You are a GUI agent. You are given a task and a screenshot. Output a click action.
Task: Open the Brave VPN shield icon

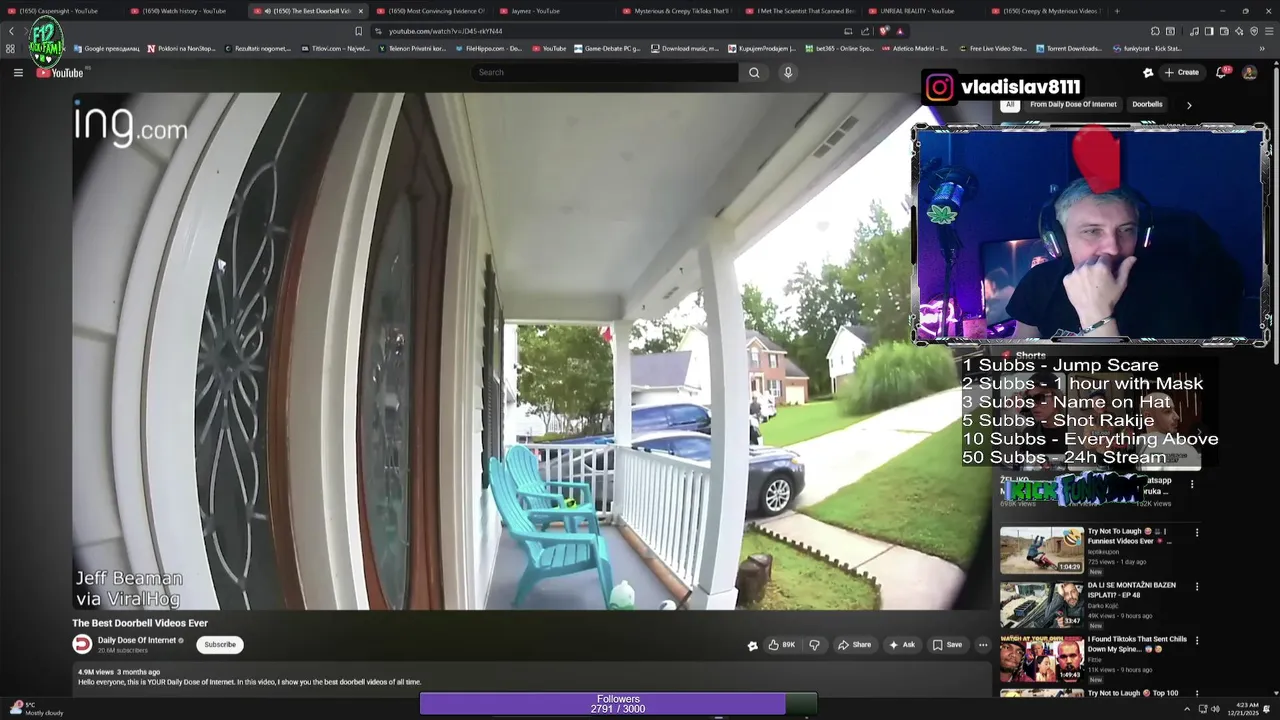(x=1254, y=31)
